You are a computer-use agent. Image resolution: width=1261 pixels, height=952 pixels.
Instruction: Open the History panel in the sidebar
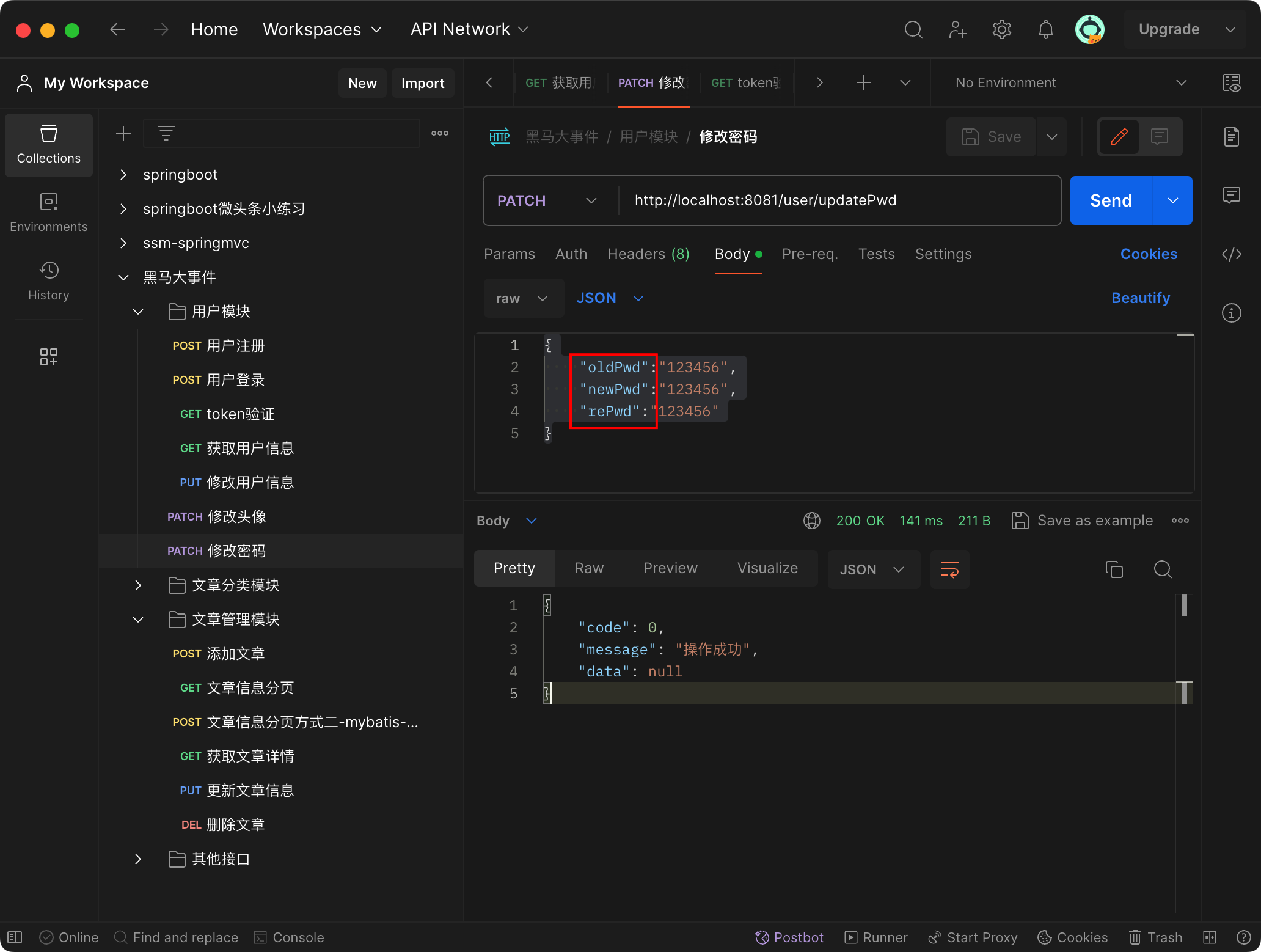(48, 281)
